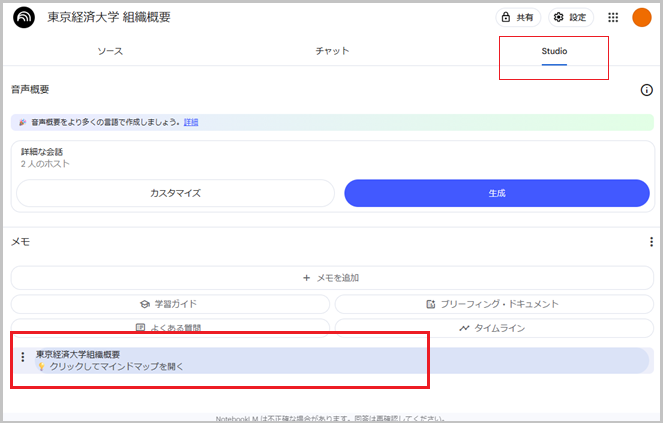Create a 学習ガイド study guide
The image size is (663, 423).
pyautogui.click(x=170, y=304)
